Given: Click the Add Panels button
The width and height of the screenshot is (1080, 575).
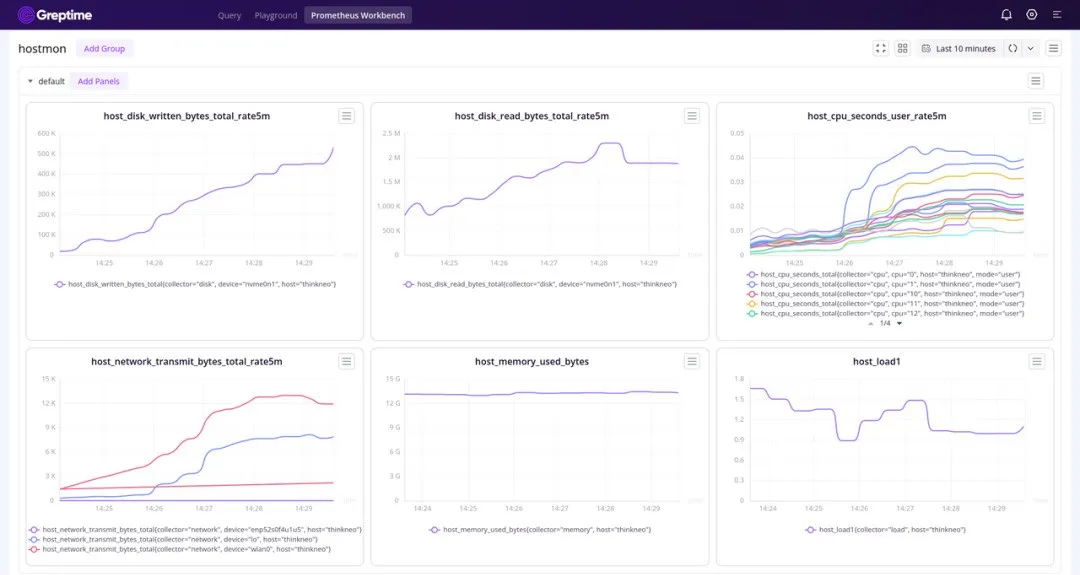Looking at the screenshot, I should pyautogui.click(x=99, y=81).
